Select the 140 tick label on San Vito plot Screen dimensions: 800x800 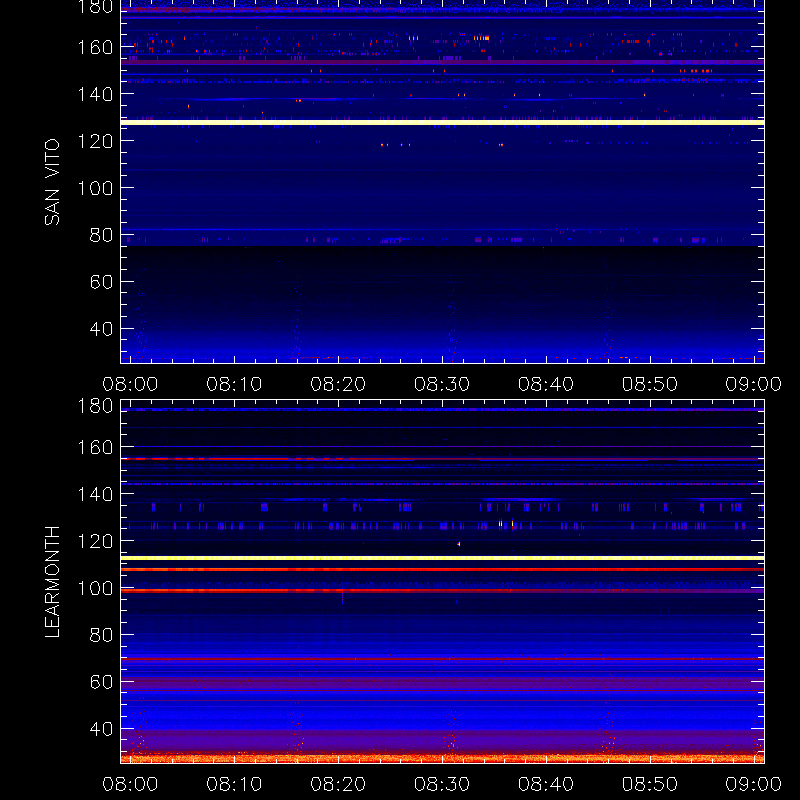(95, 94)
